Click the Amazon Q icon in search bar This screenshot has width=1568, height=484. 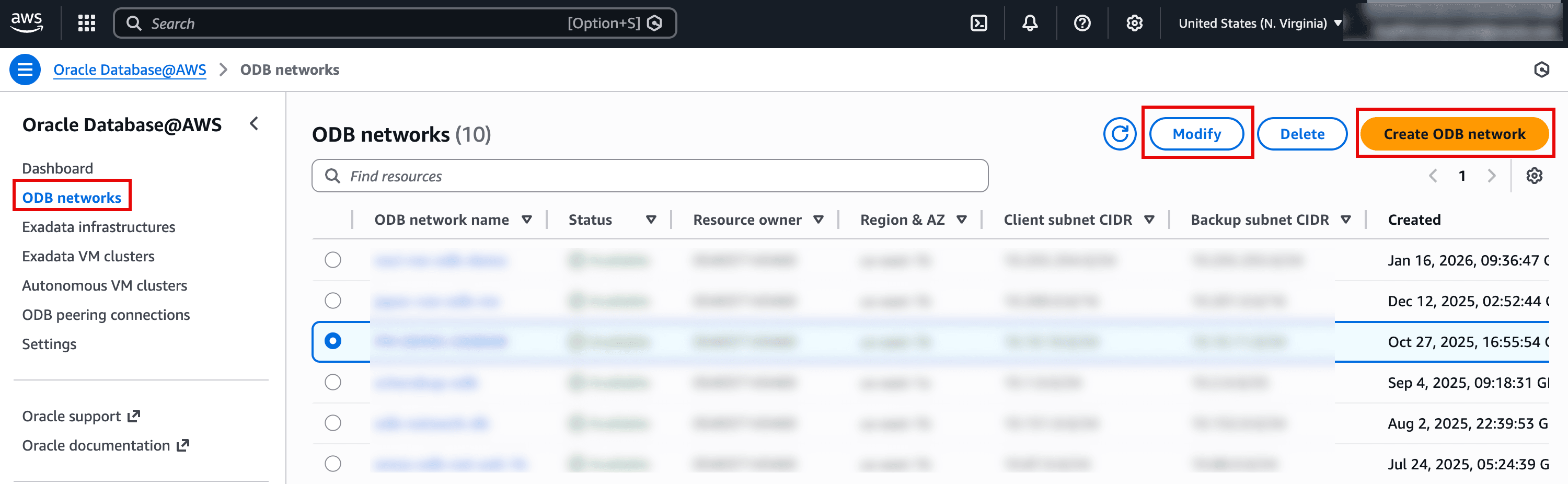pos(655,23)
